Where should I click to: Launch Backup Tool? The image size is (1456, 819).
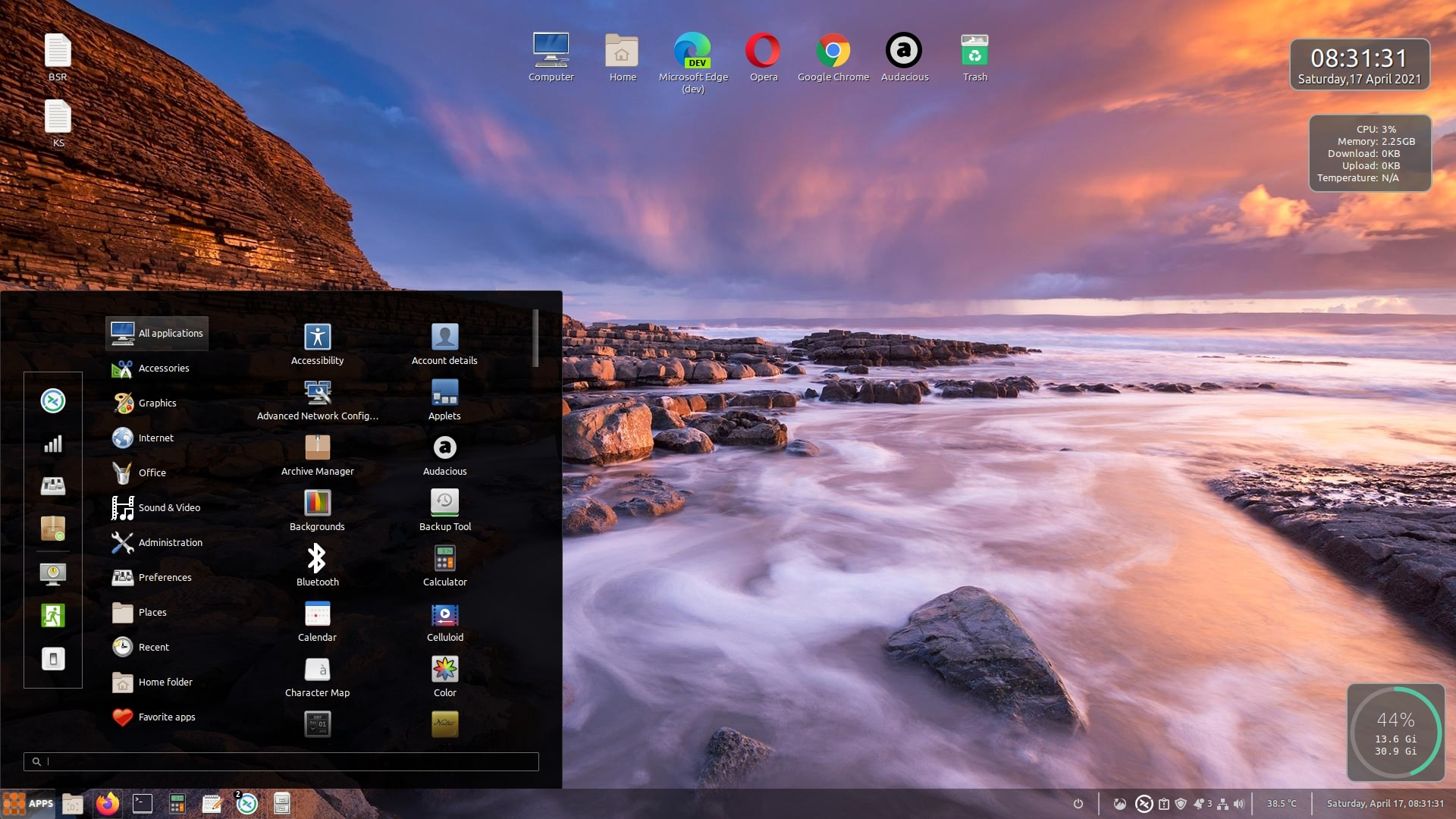(444, 510)
